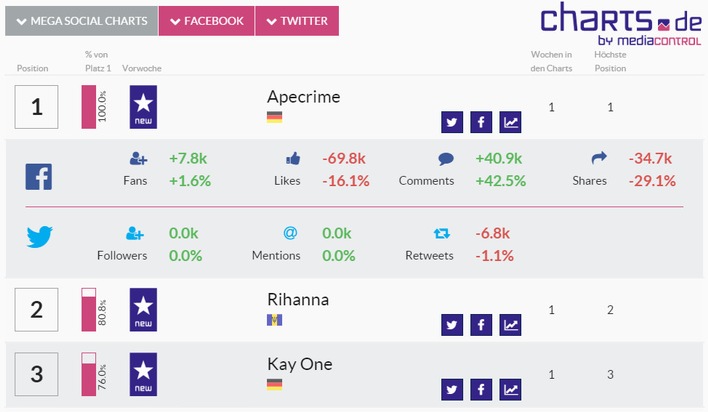This screenshot has width=708, height=412.
Task: Click Facebook icon in Apecrime row
Action: pyautogui.click(x=481, y=123)
